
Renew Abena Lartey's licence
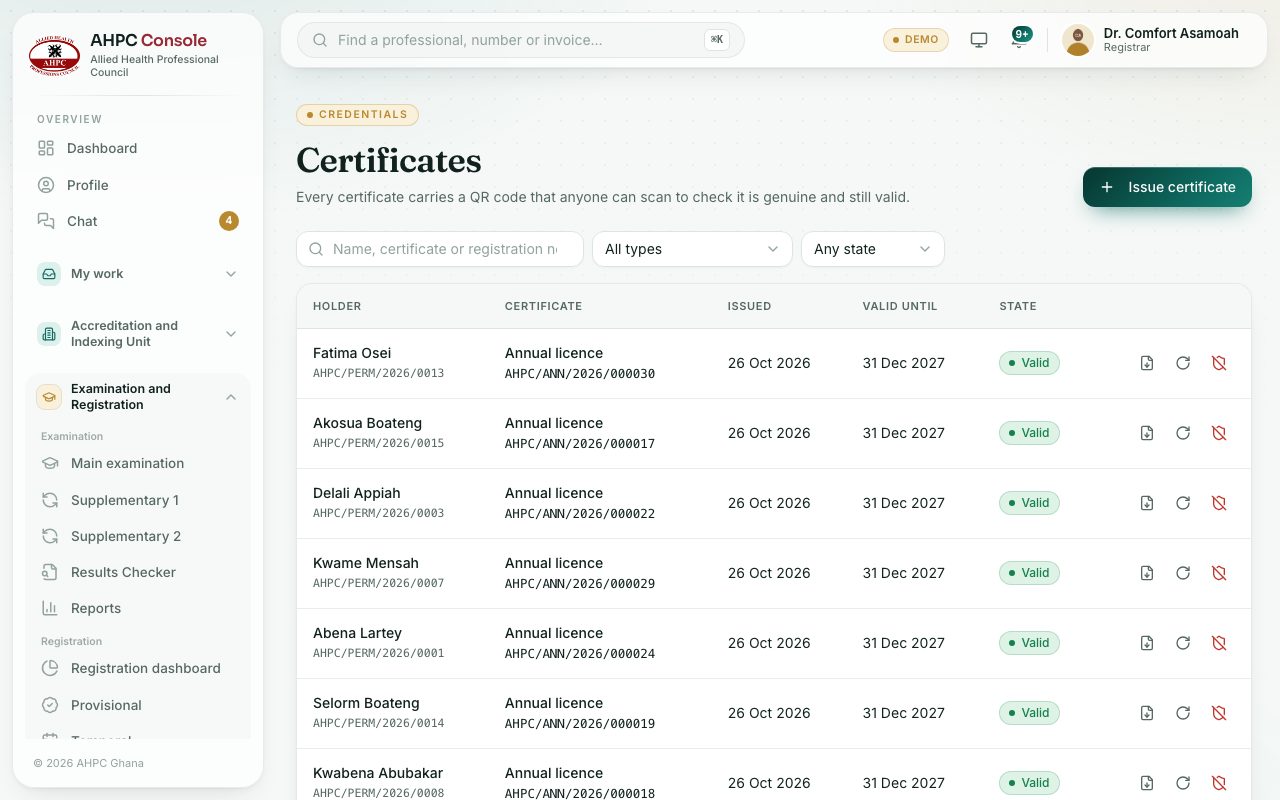(x=1183, y=643)
